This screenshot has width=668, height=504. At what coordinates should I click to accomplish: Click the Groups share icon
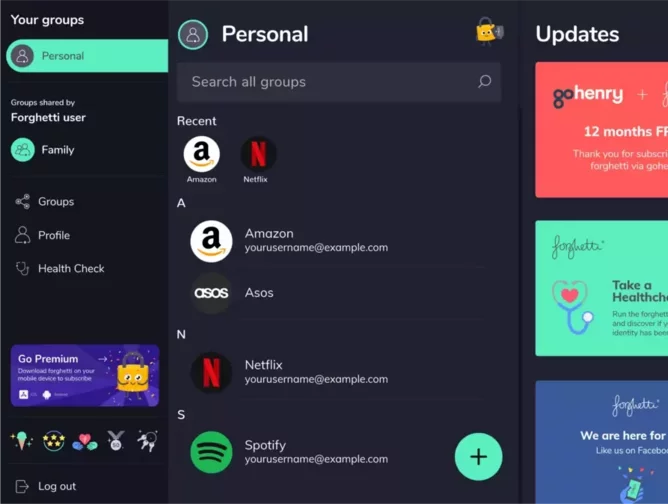pos(23,202)
